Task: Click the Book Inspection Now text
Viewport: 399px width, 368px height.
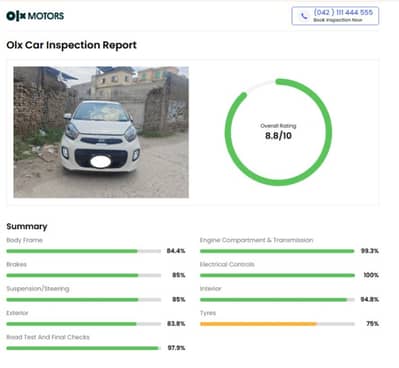Action: point(338,20)
